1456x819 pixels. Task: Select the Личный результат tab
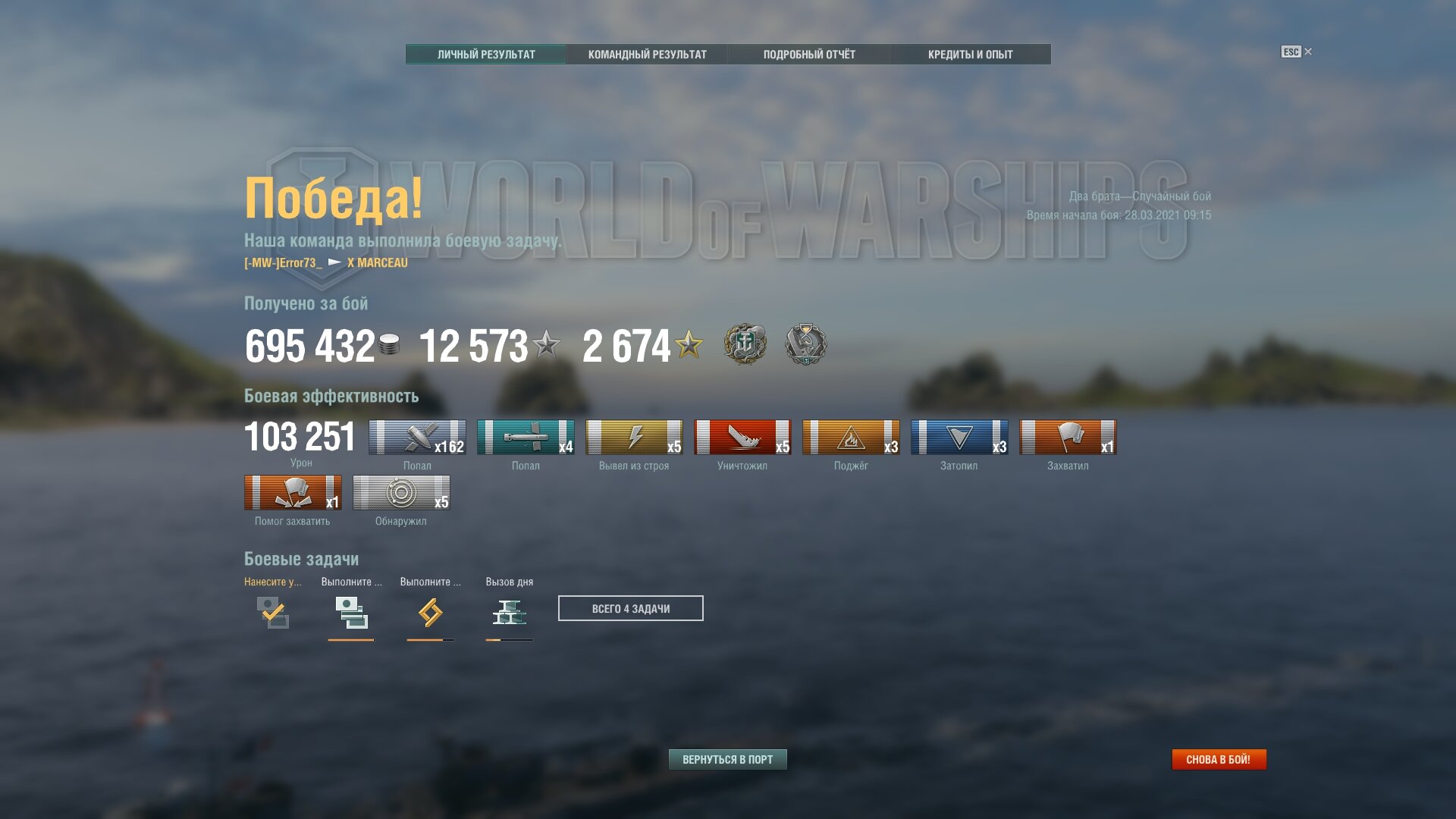(486, 54)
